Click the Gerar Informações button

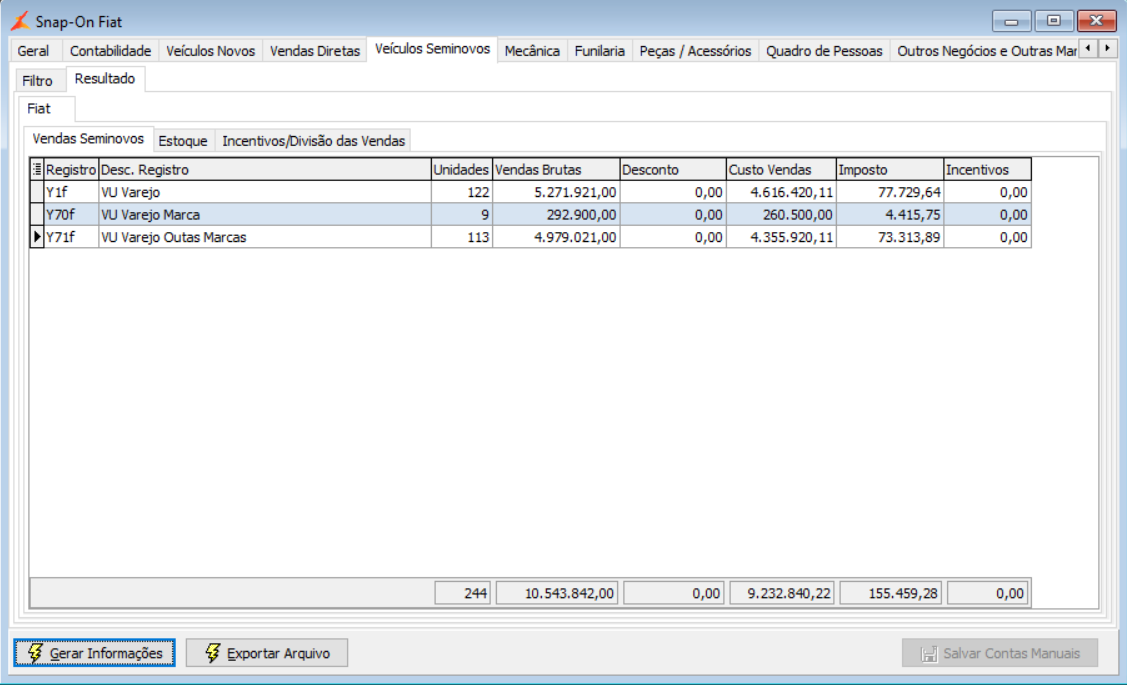click(x=94, y=653)
